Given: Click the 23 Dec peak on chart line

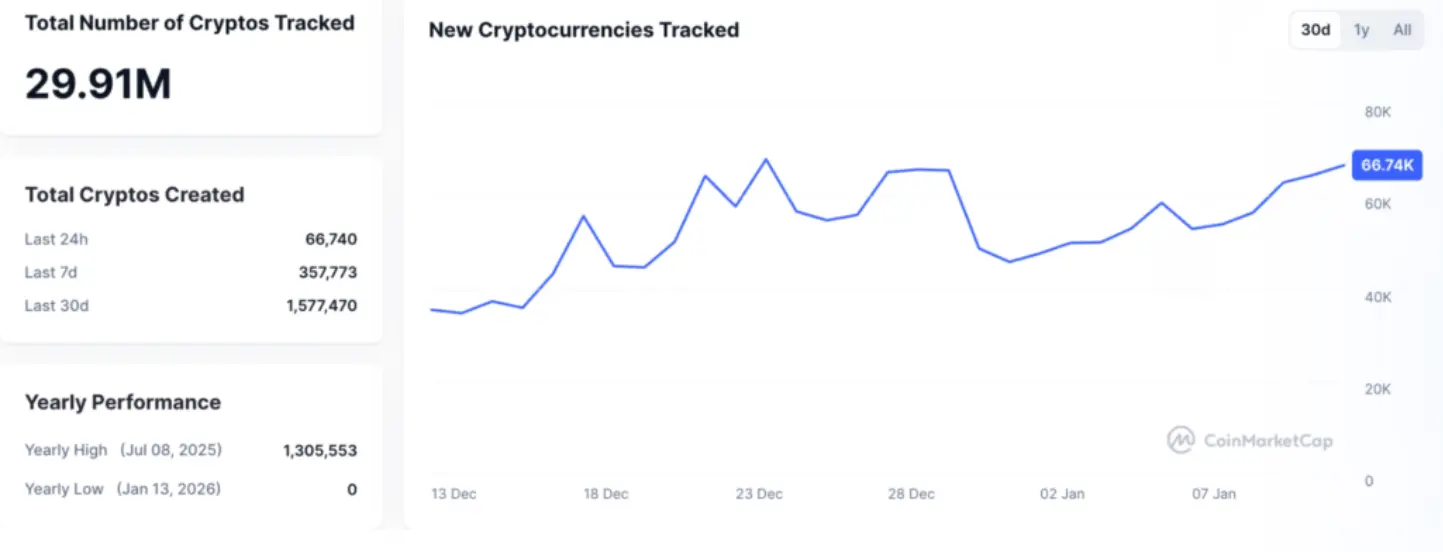Looking at the screenshot, I should pos(766,160).
